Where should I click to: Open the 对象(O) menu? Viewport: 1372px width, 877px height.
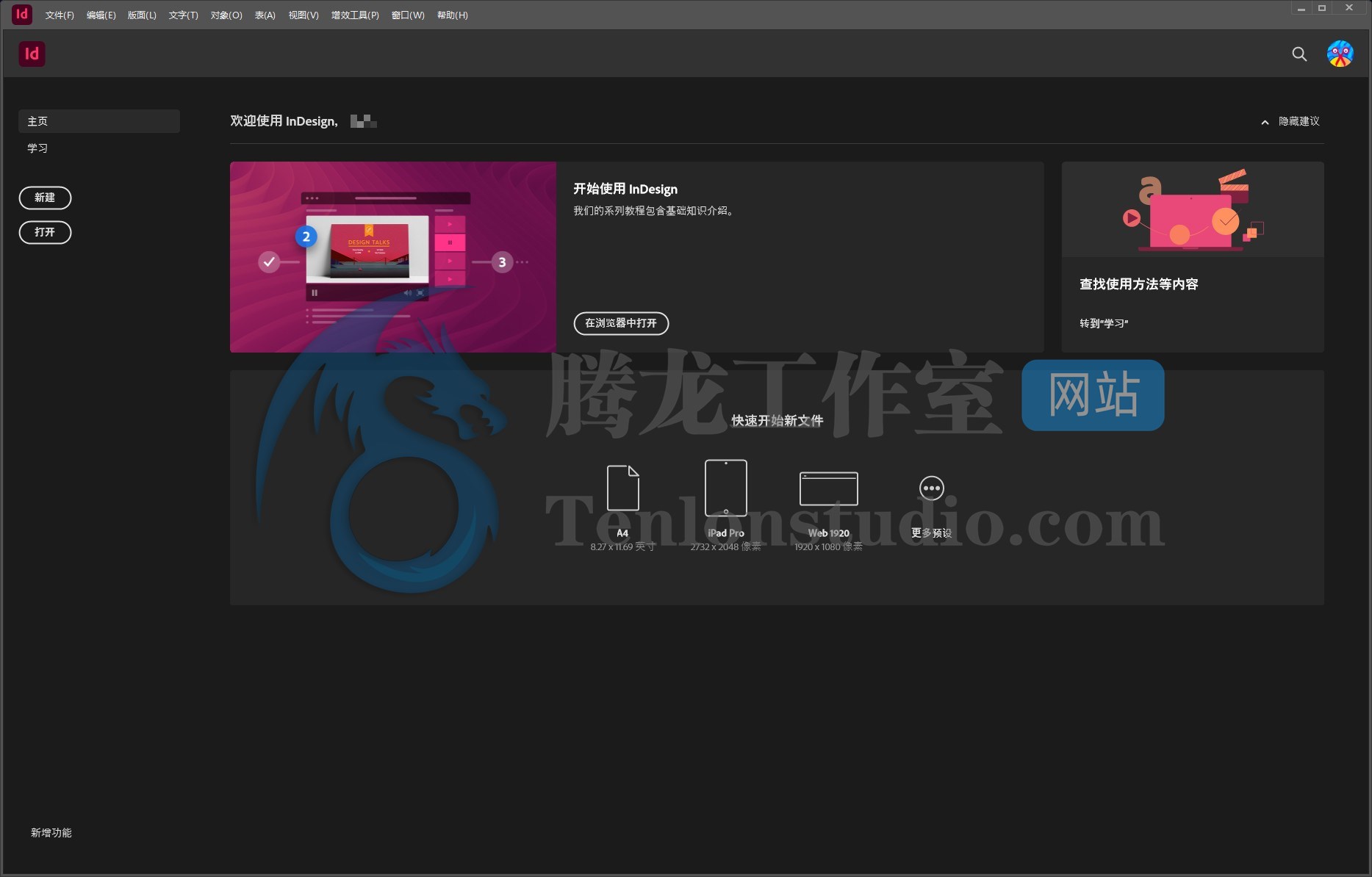(x=226, y=15)
